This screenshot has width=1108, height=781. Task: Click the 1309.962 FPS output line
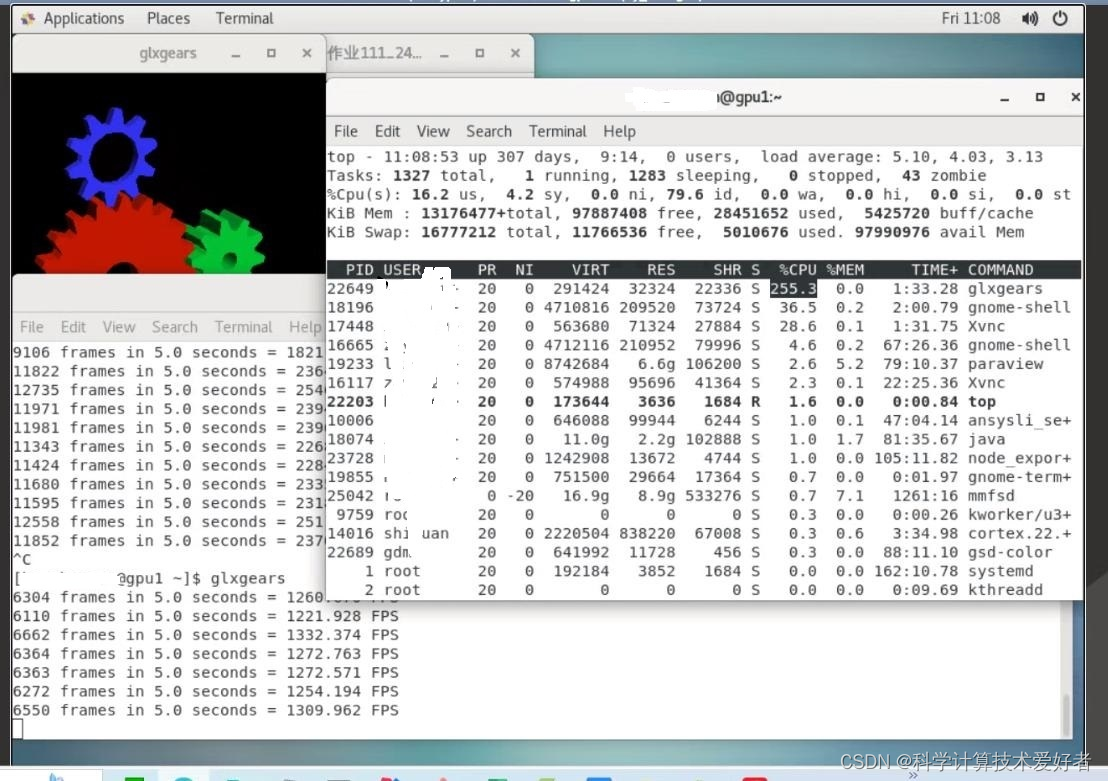(x=206, y=710)
